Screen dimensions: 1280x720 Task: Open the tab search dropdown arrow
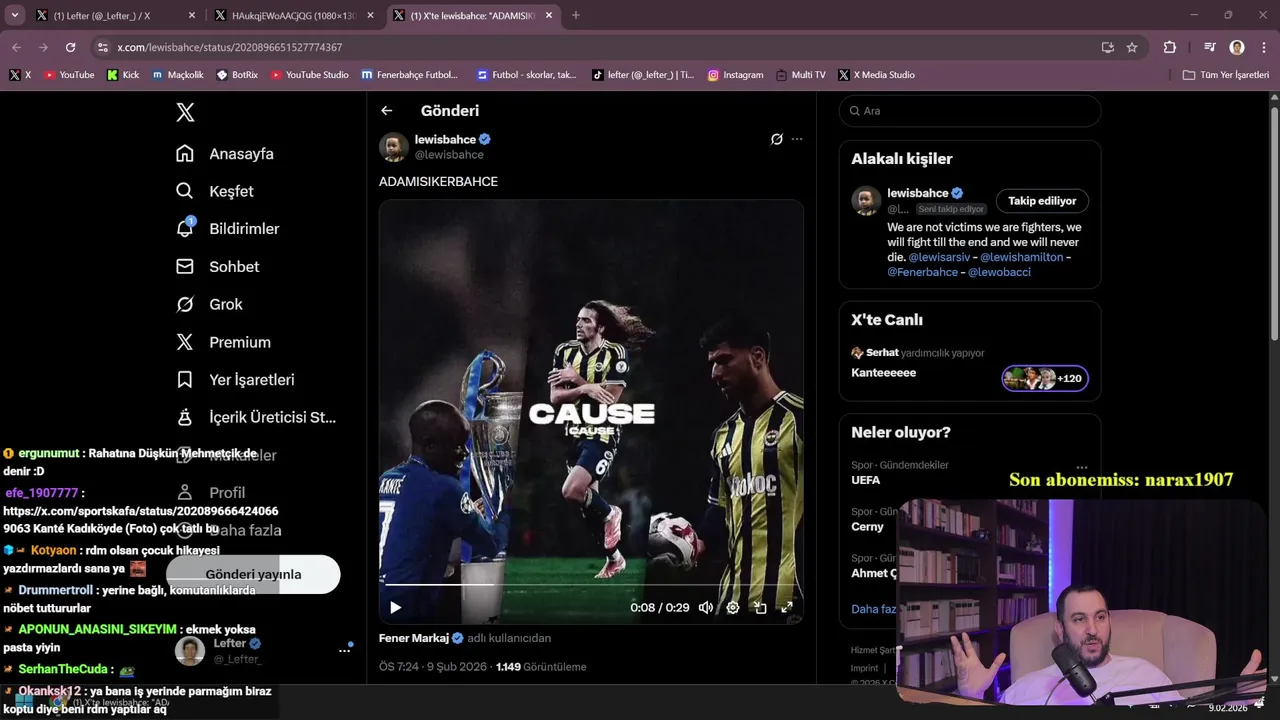[x=14, y=15]
